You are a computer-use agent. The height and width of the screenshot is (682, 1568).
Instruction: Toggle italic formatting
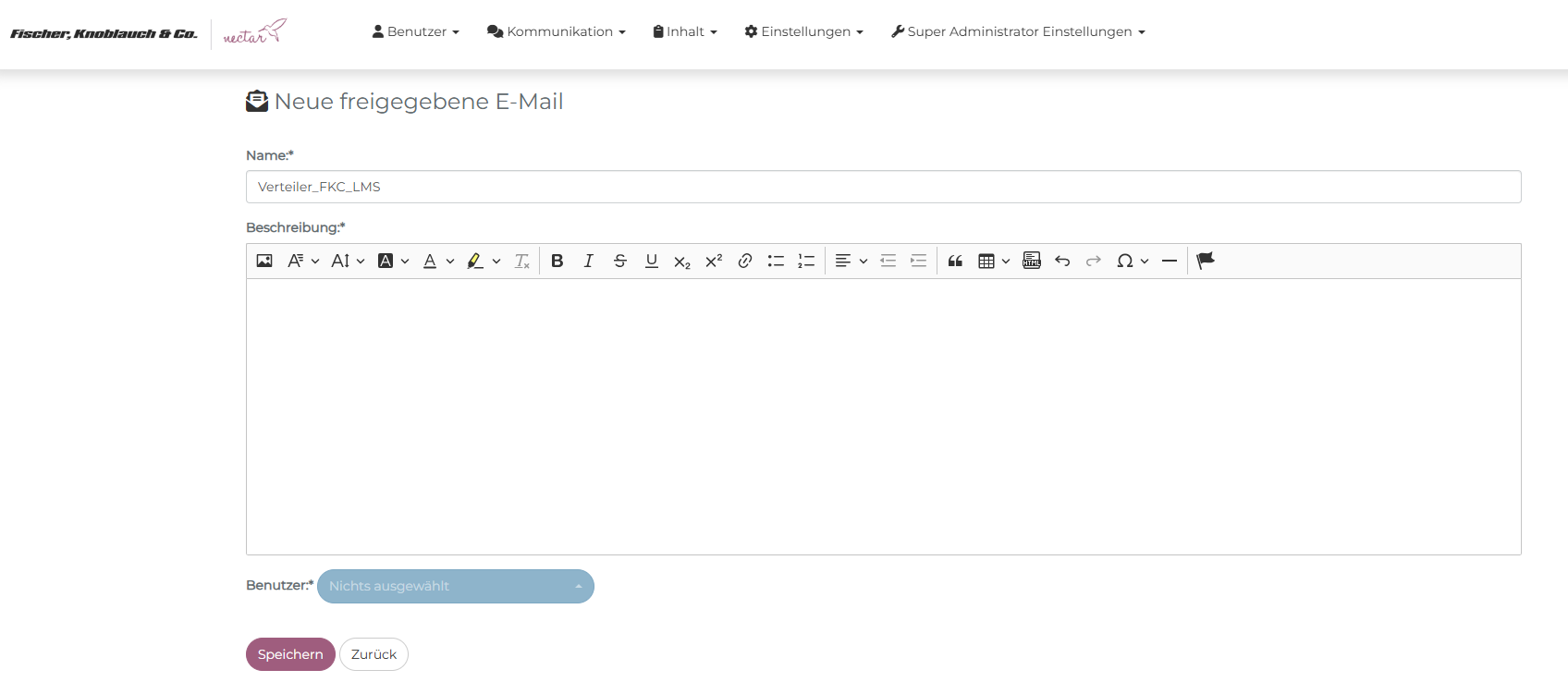[588, 262]
